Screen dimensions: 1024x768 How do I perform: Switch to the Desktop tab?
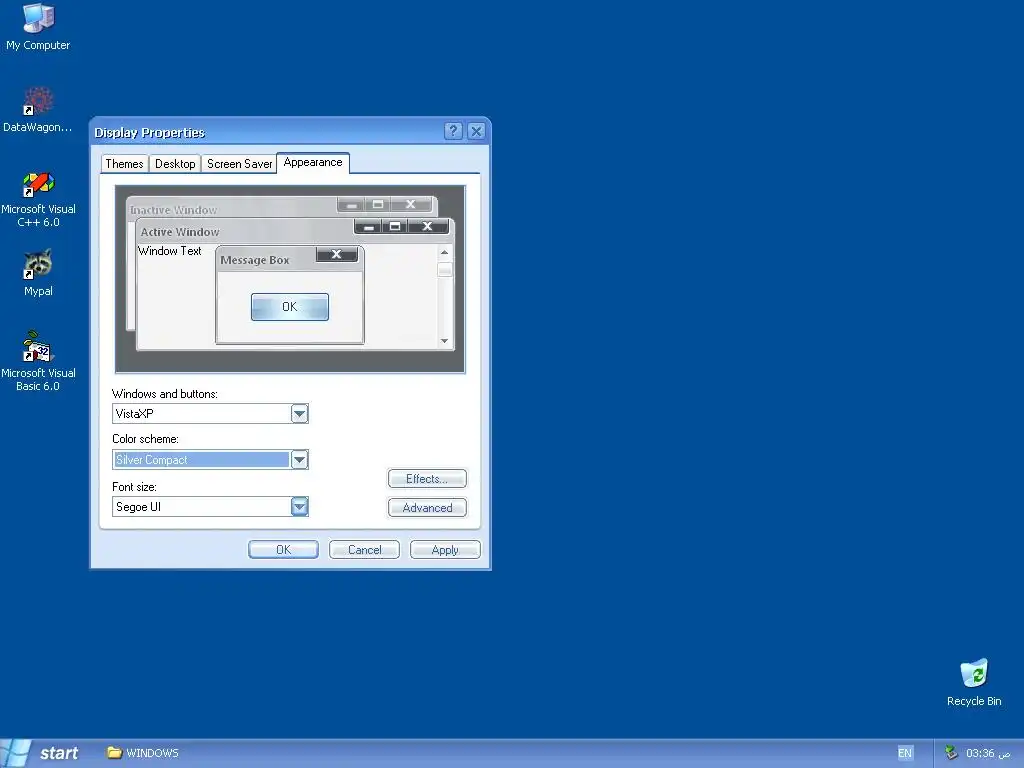pos(175,164)
